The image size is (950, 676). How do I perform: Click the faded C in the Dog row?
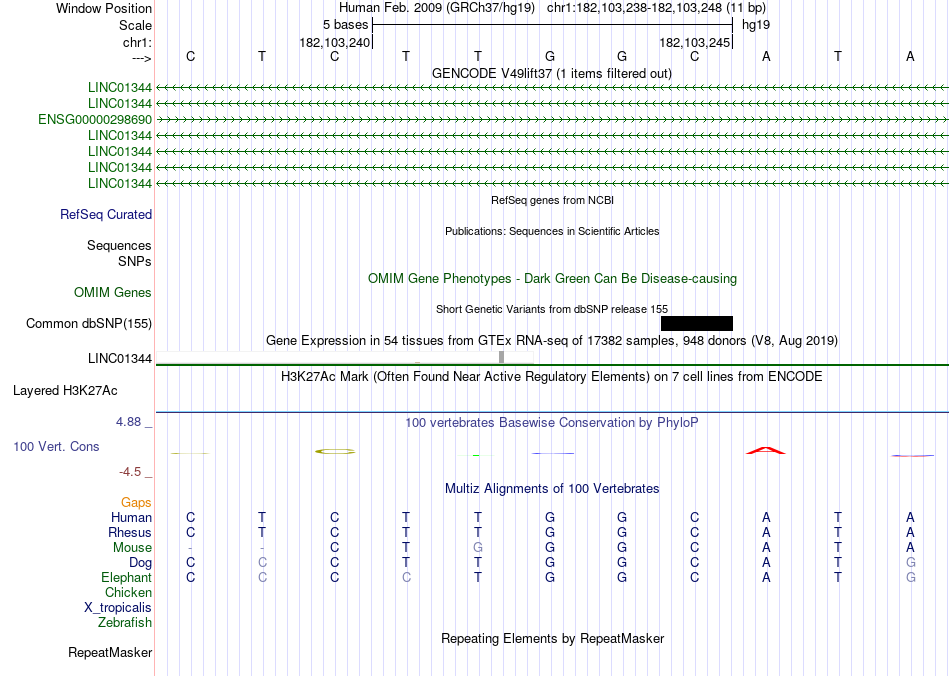coord(262,563)
